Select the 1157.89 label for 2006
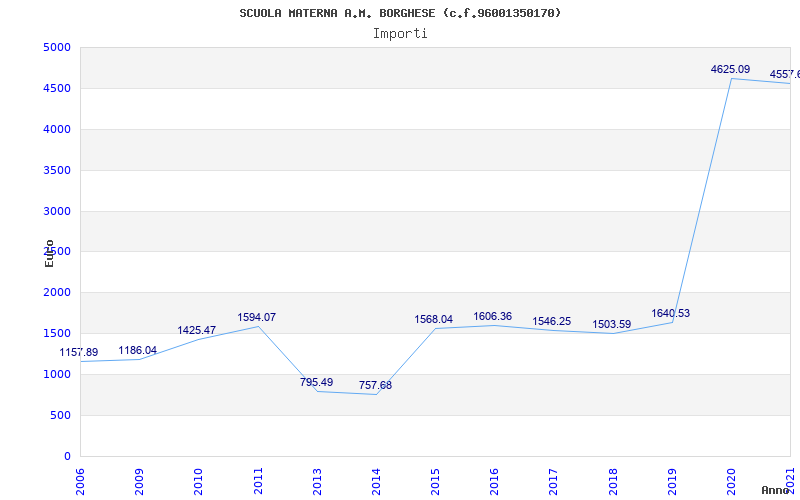This screenshot has height=500, width=800. click(x=79, y=353)
